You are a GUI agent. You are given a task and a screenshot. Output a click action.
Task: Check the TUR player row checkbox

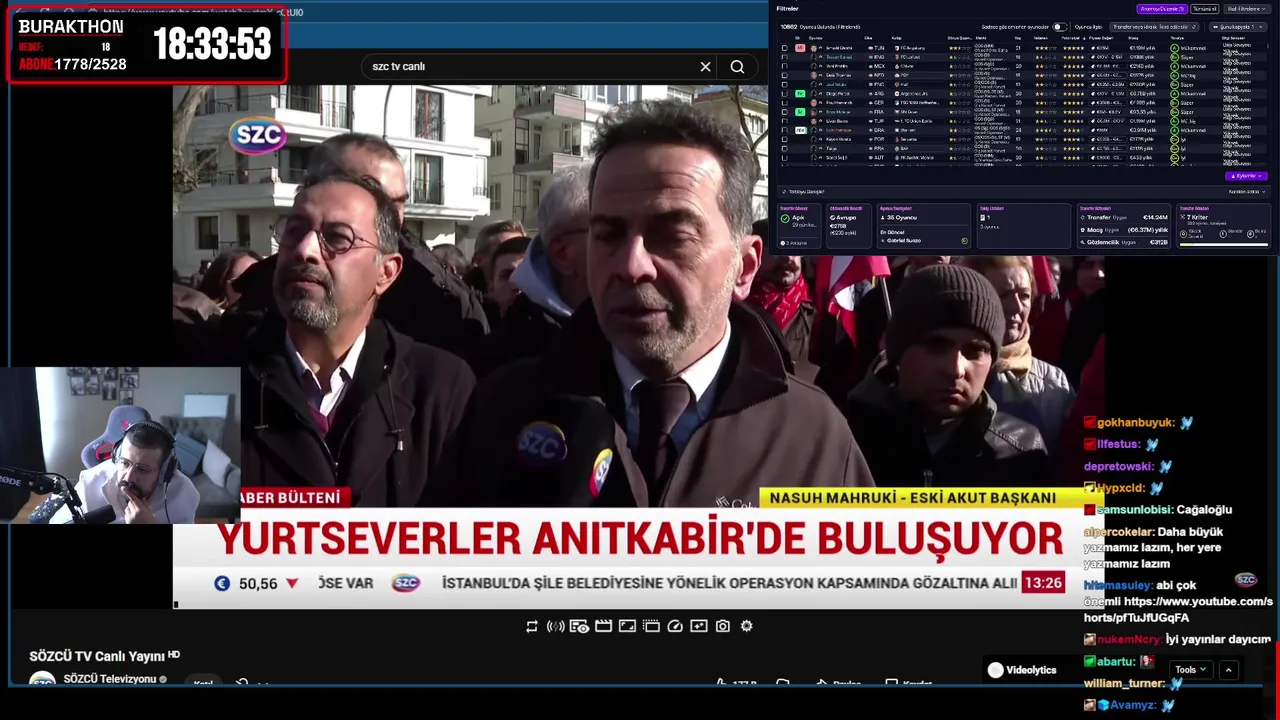click(x=785, y=121)
